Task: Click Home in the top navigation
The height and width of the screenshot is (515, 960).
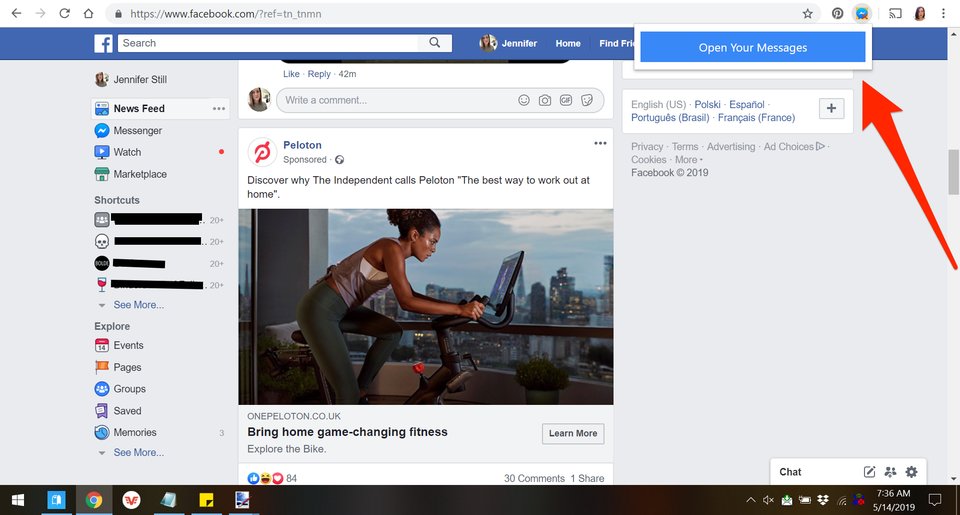Action: pos(568,43)
